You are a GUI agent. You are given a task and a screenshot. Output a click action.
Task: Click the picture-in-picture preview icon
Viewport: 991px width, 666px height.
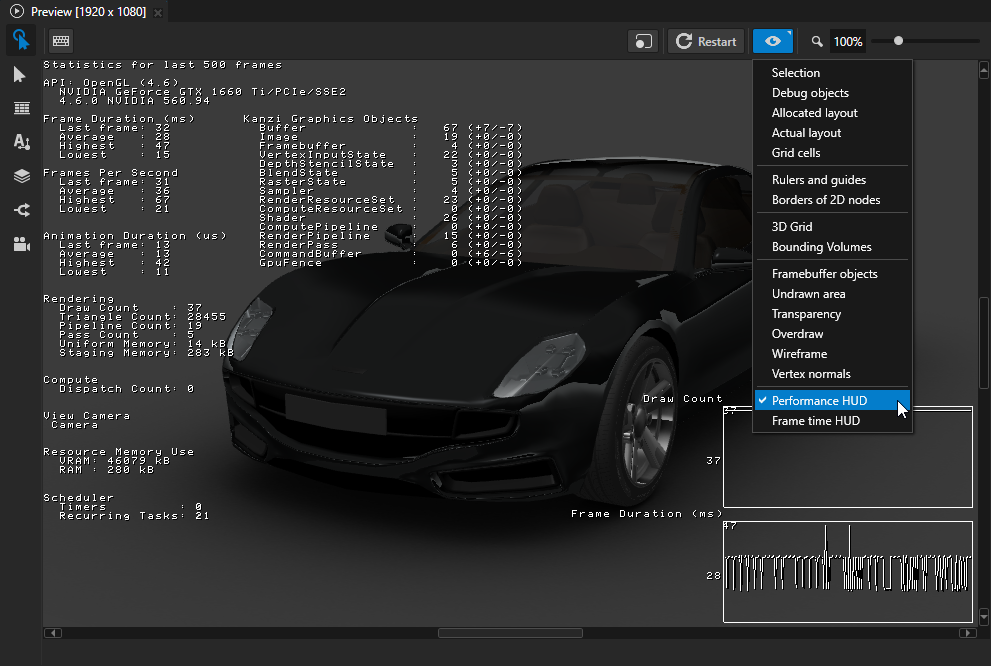(643, 40)
